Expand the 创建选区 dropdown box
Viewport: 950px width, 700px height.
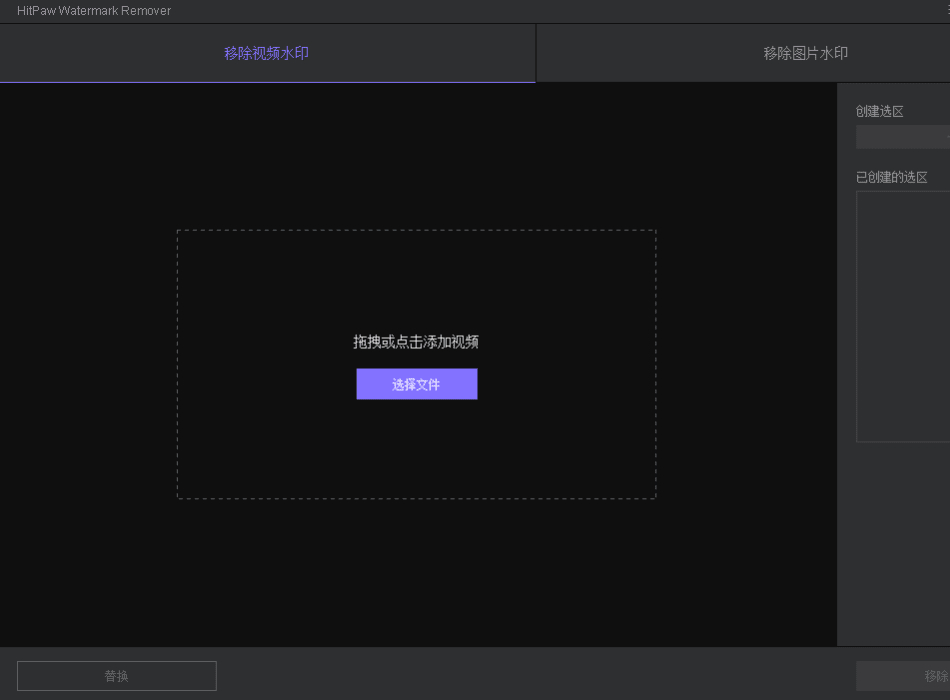click(902, 137)
